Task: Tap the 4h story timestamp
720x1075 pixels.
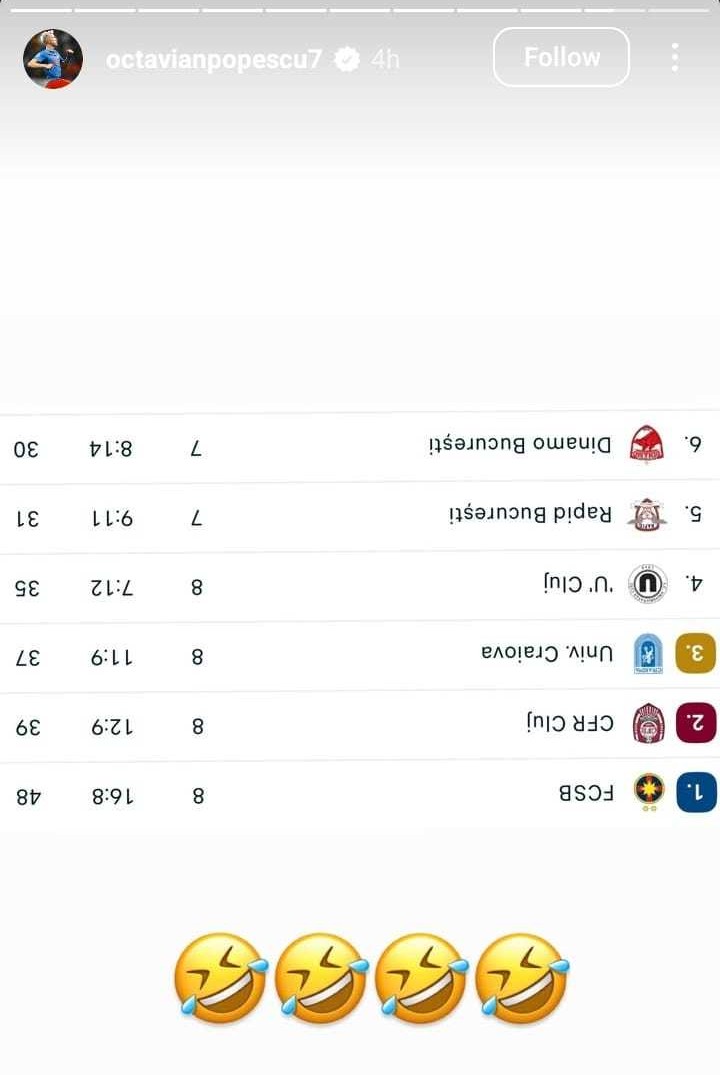Action: tap(385, 60)
